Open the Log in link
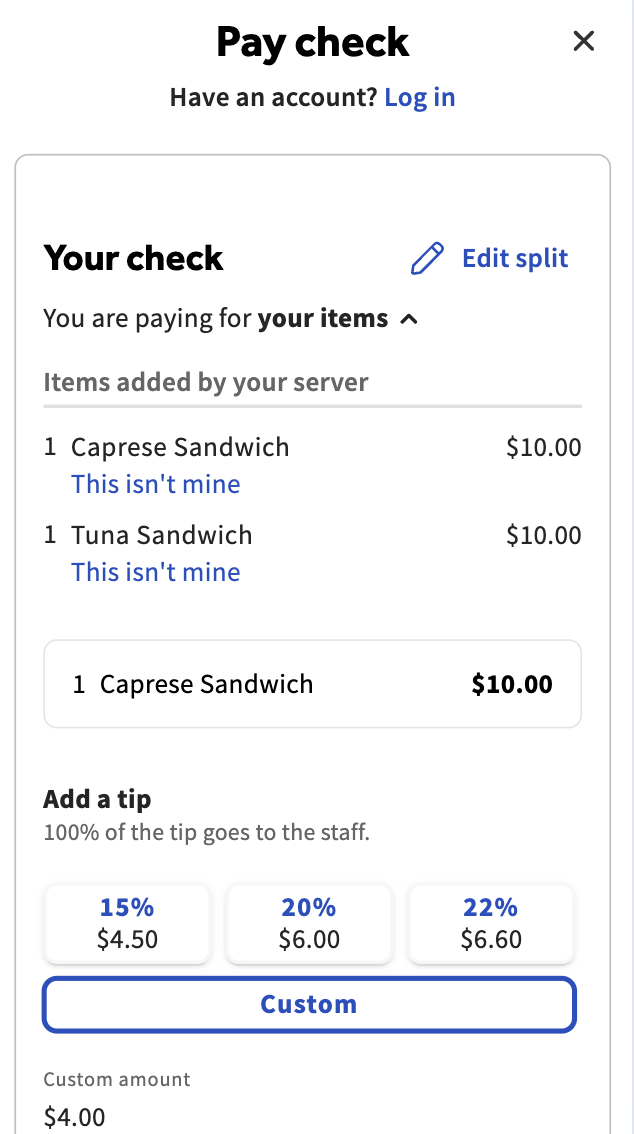 coord(419,97)
